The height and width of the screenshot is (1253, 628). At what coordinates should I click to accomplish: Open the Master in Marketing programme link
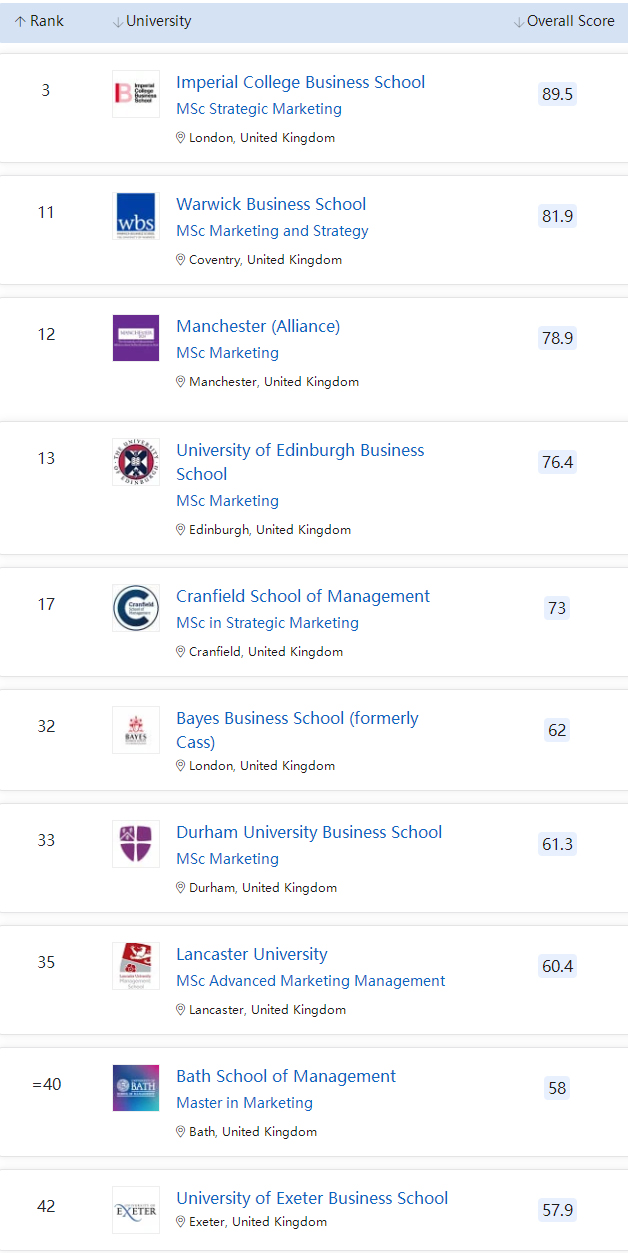244,1103
